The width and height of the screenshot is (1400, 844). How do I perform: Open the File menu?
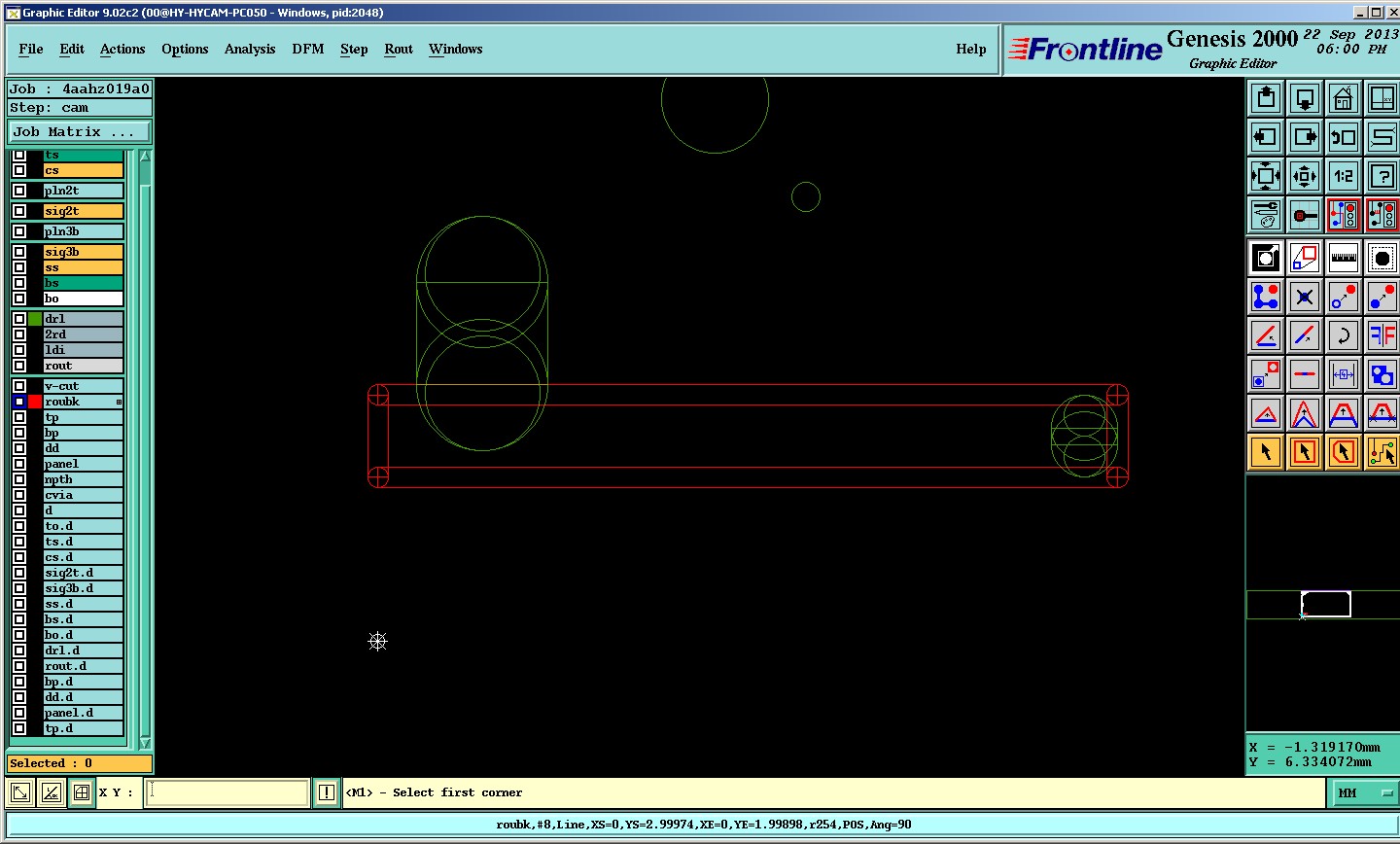31,49
